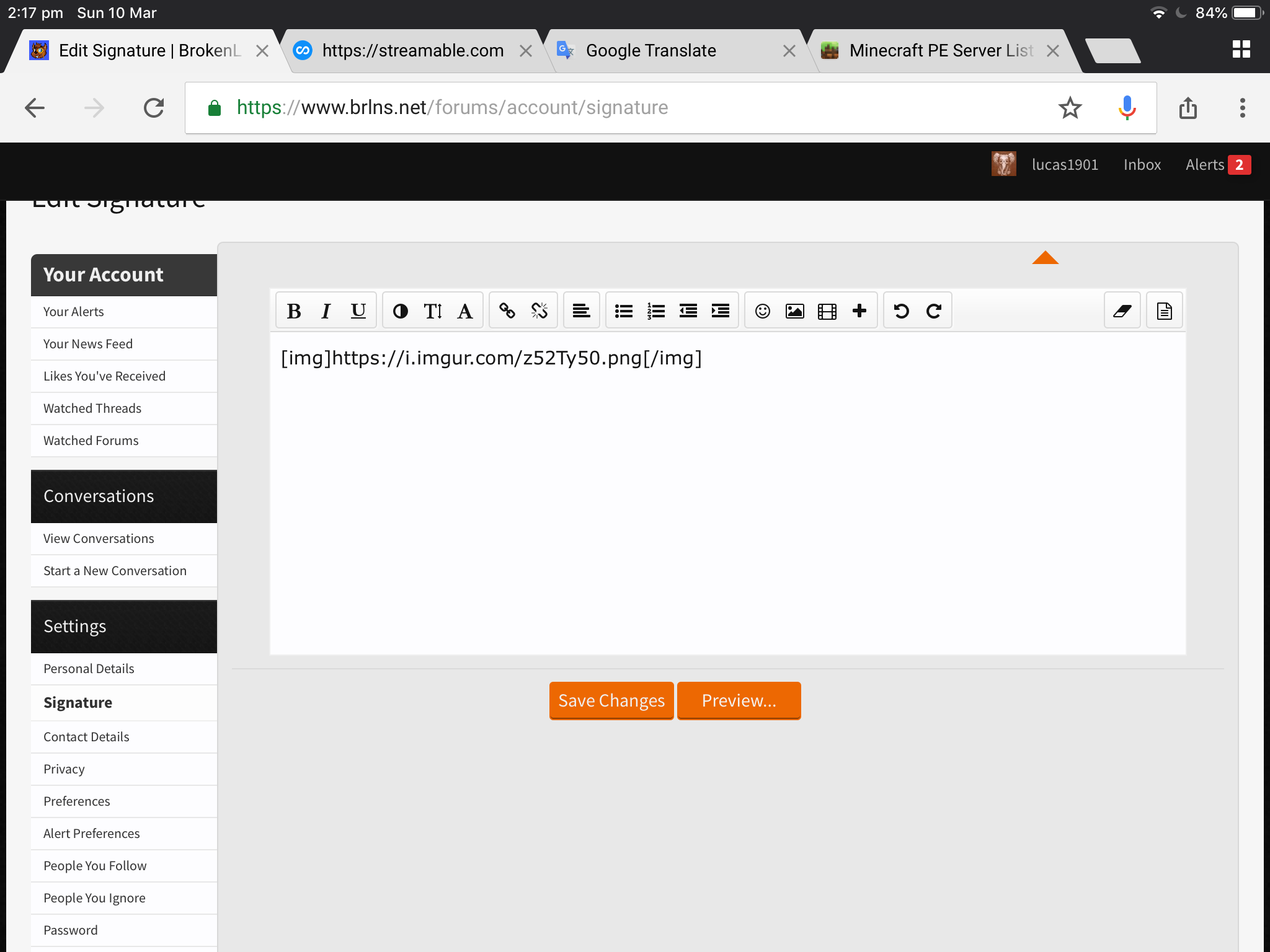Open View Conversations link
The image size is (1270, 952).
click(124, 539)
